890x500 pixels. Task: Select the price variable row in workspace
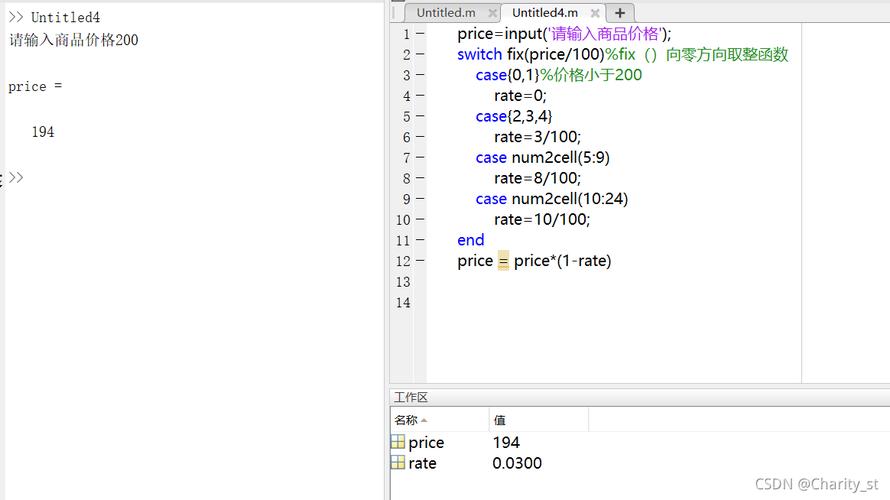pyautogui.click(x=640, y=442)
